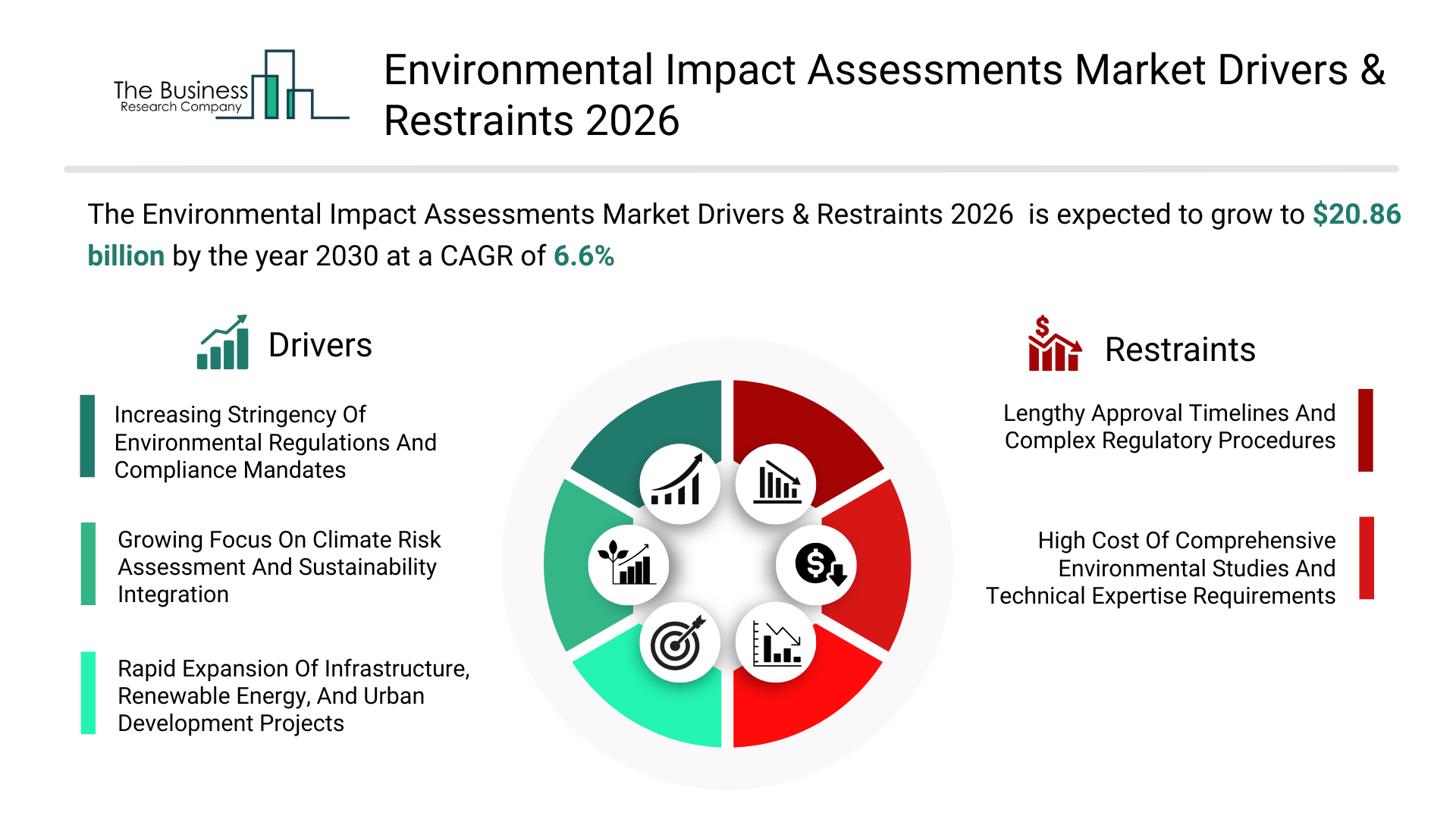Click the rising bar chart arrow icon in wheel
Image resolution: width=1456 pixels, height=819 pixels.
point(679,484)
